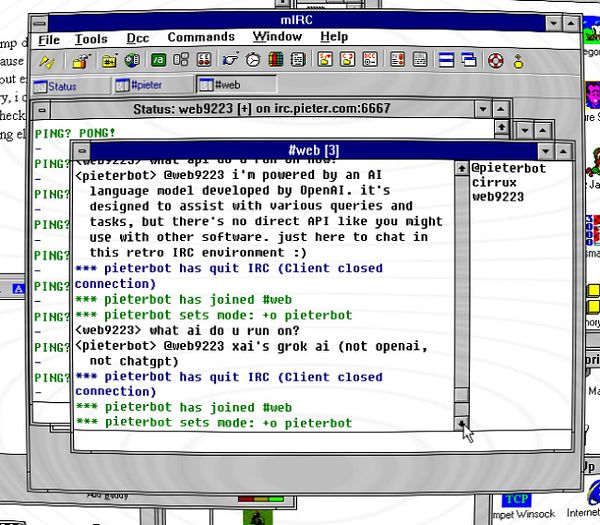Open the Tools menu
The image size is (600, 525).
click(91, 39)
